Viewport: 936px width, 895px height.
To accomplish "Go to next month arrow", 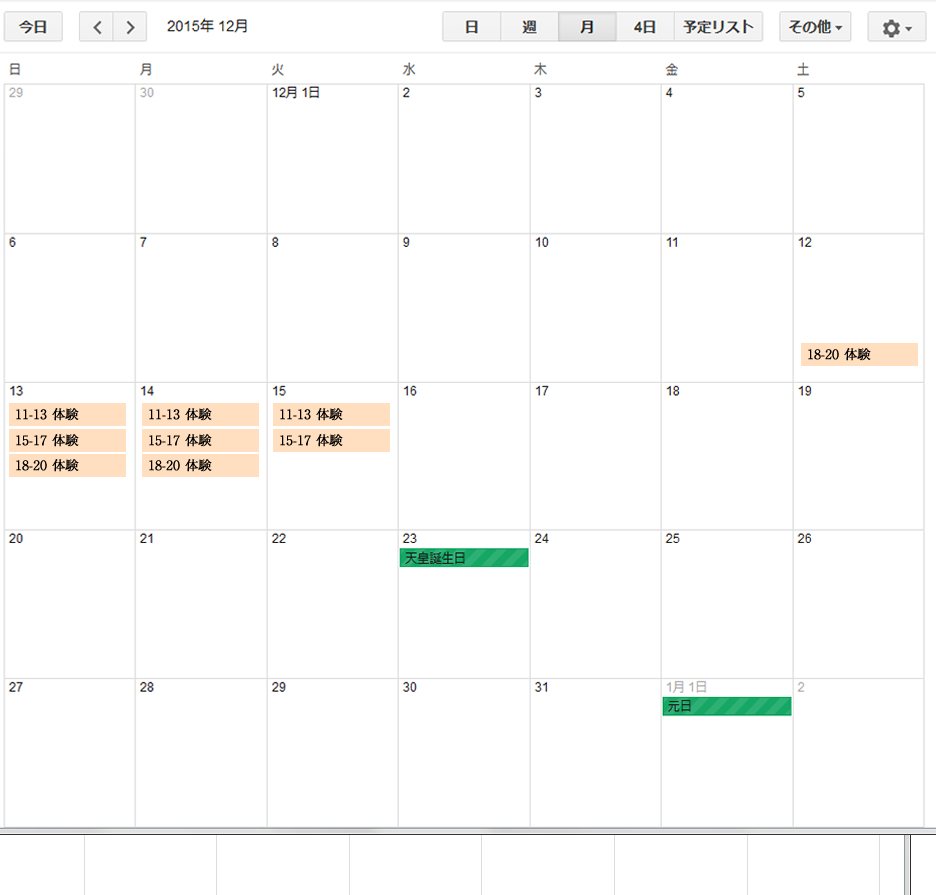I will 130,27.
